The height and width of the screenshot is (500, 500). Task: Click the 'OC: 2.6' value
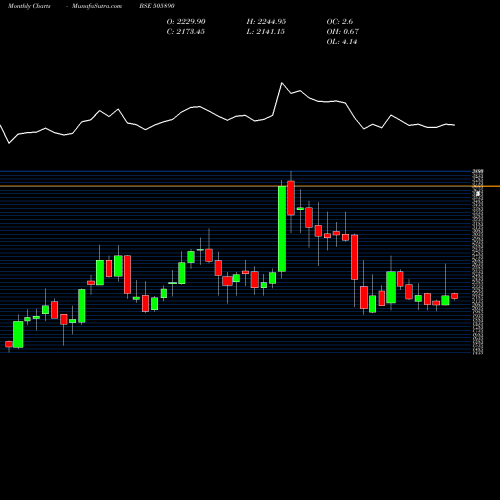[x=340, y=21]
